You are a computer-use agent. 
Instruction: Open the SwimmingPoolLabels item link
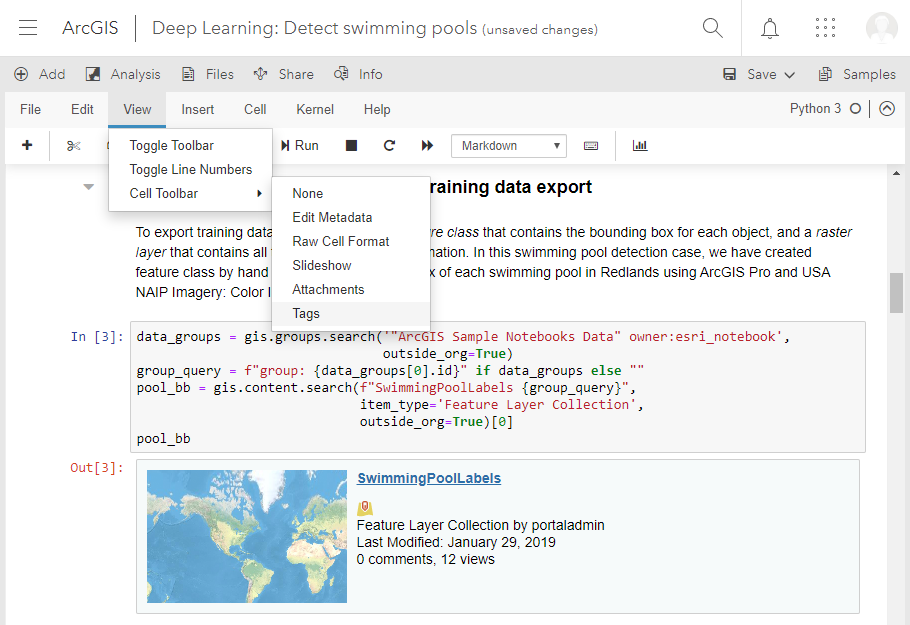[x=429, y=478]
